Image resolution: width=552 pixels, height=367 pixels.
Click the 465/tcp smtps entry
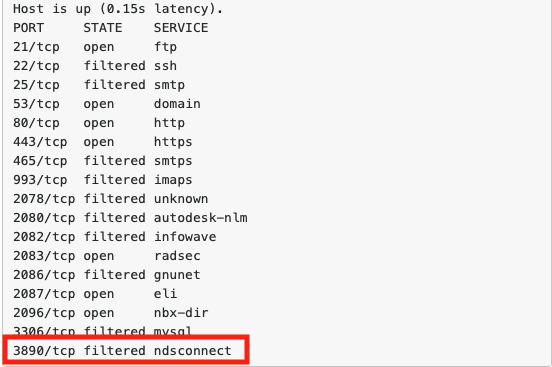(x=102, y=161)
